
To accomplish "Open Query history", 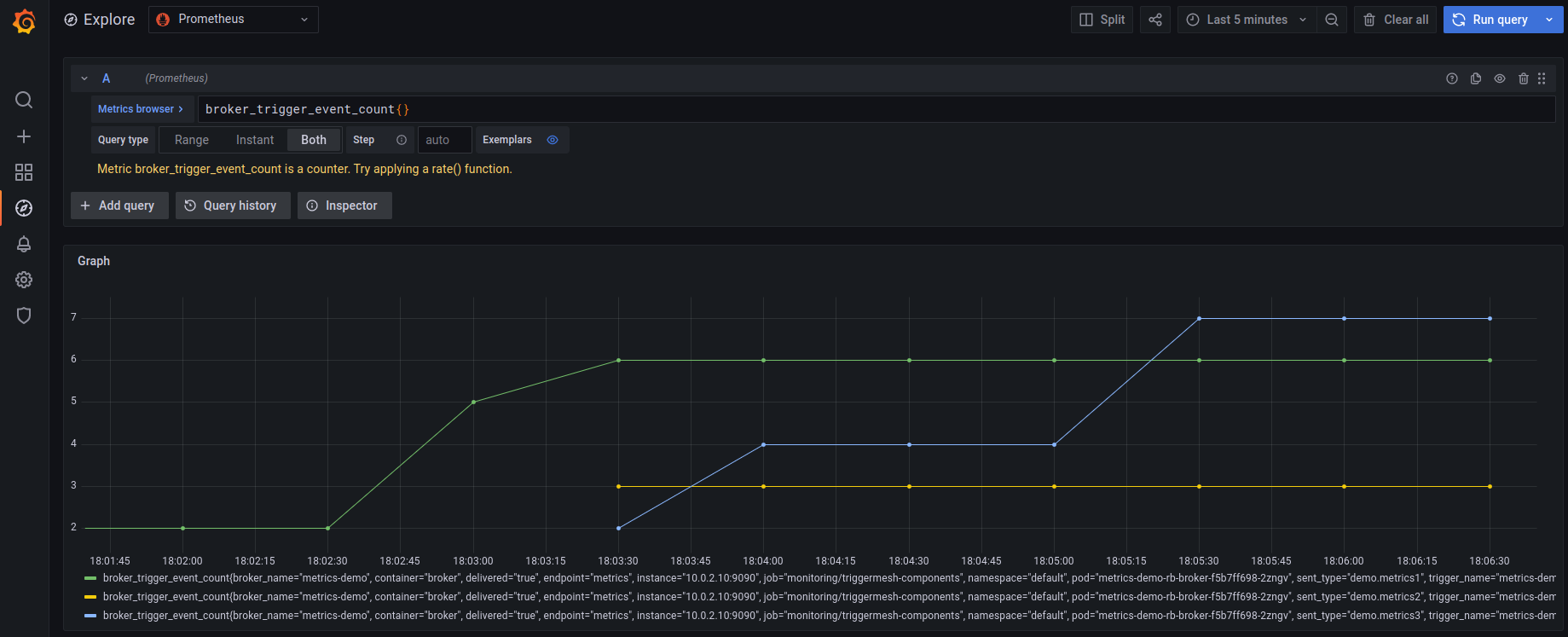I will (x=233, y=206).
